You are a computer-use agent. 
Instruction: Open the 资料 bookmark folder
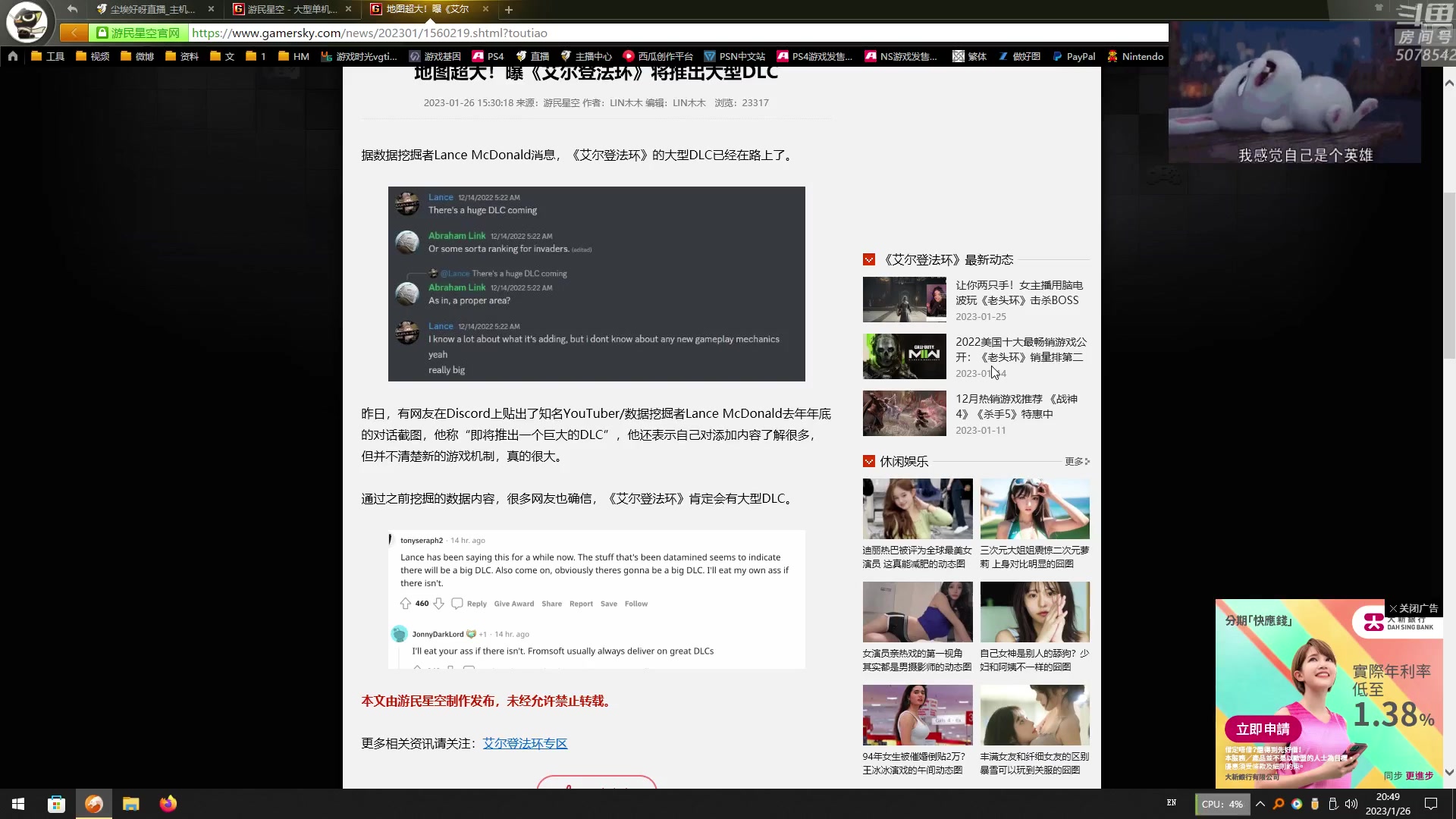[x=181, y=56]
